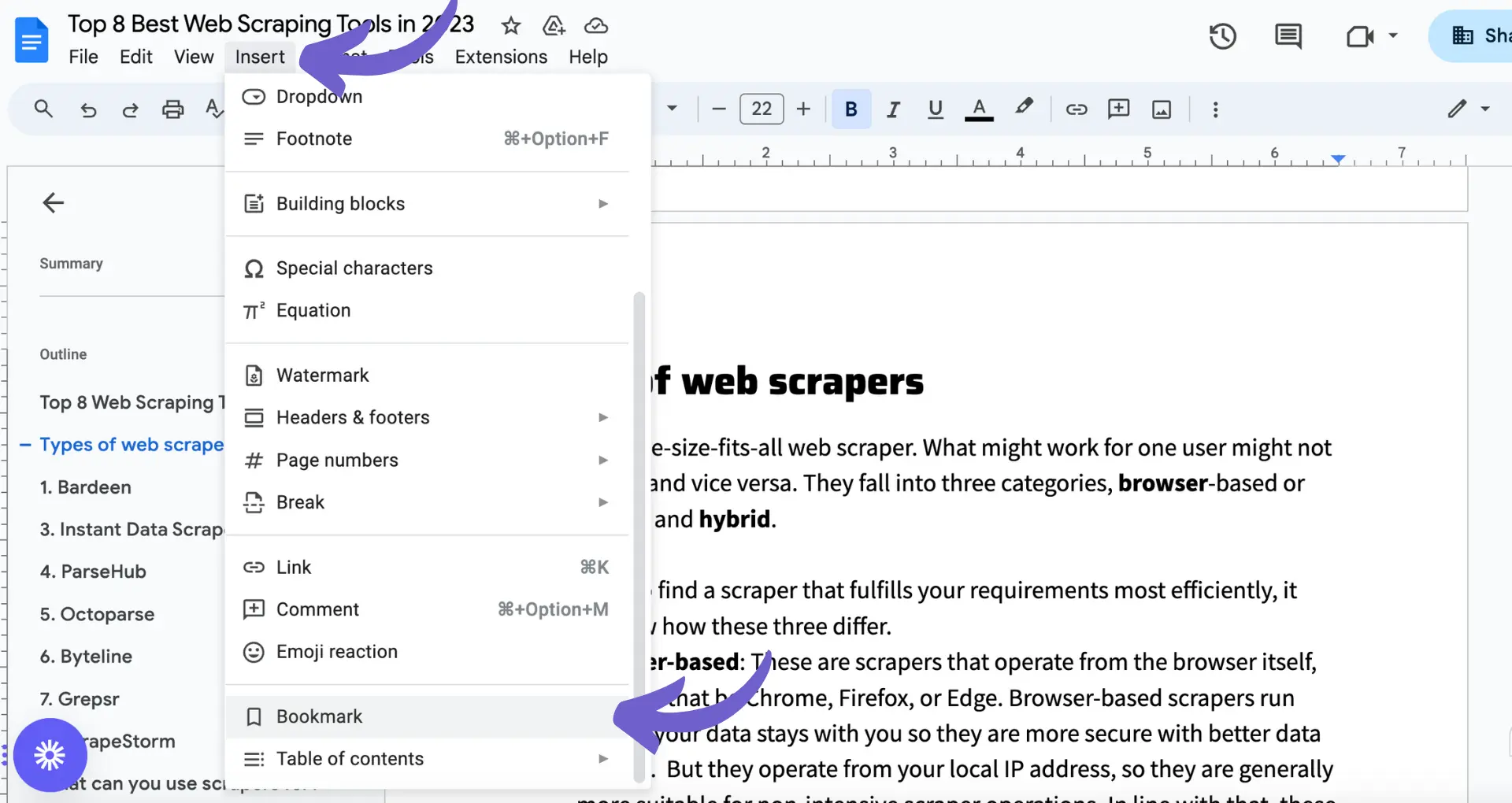Insert link from the toolbar
Screen dimensions: 1512x803
[1077, 109]
